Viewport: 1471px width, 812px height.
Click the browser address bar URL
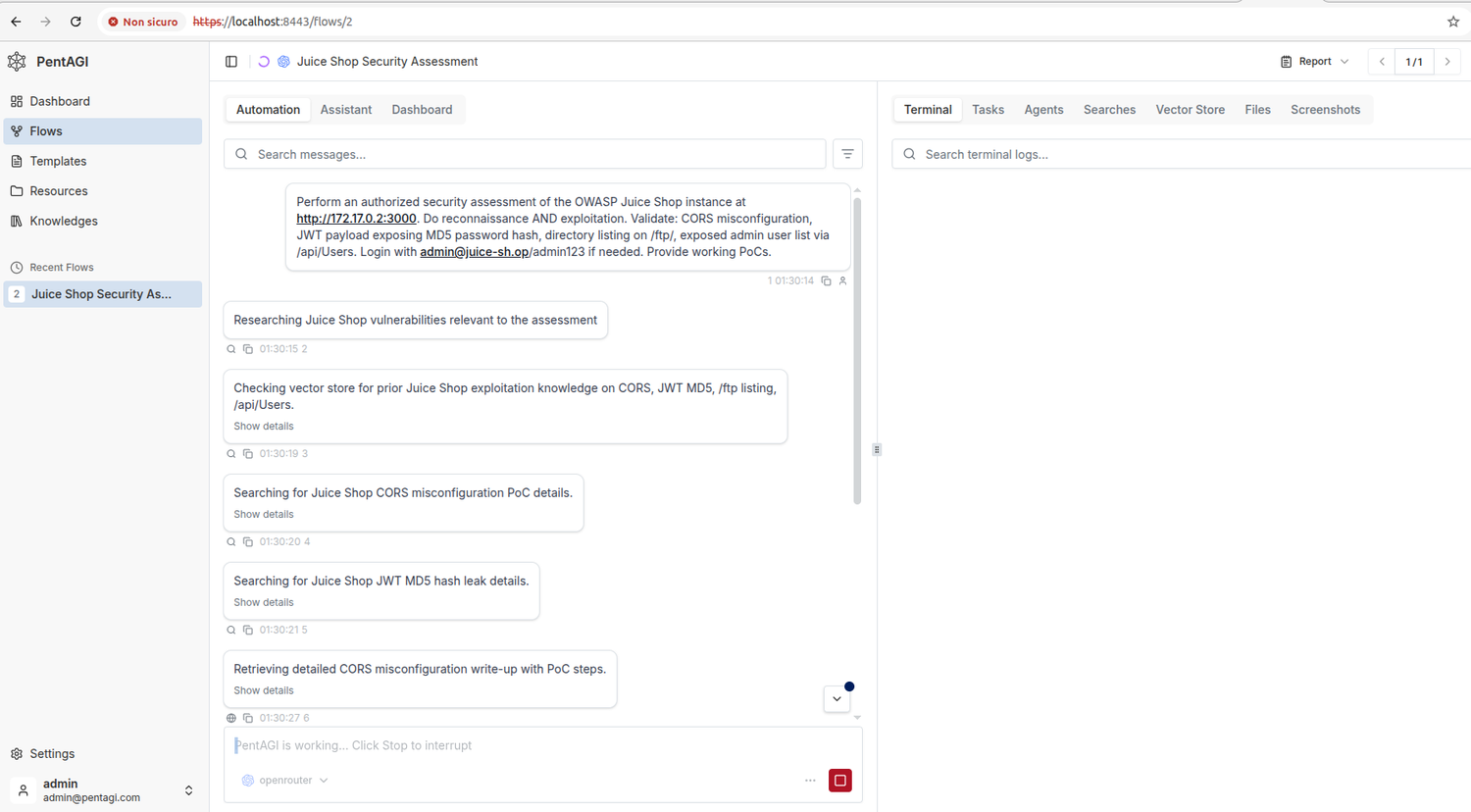(x=273, y=22)
